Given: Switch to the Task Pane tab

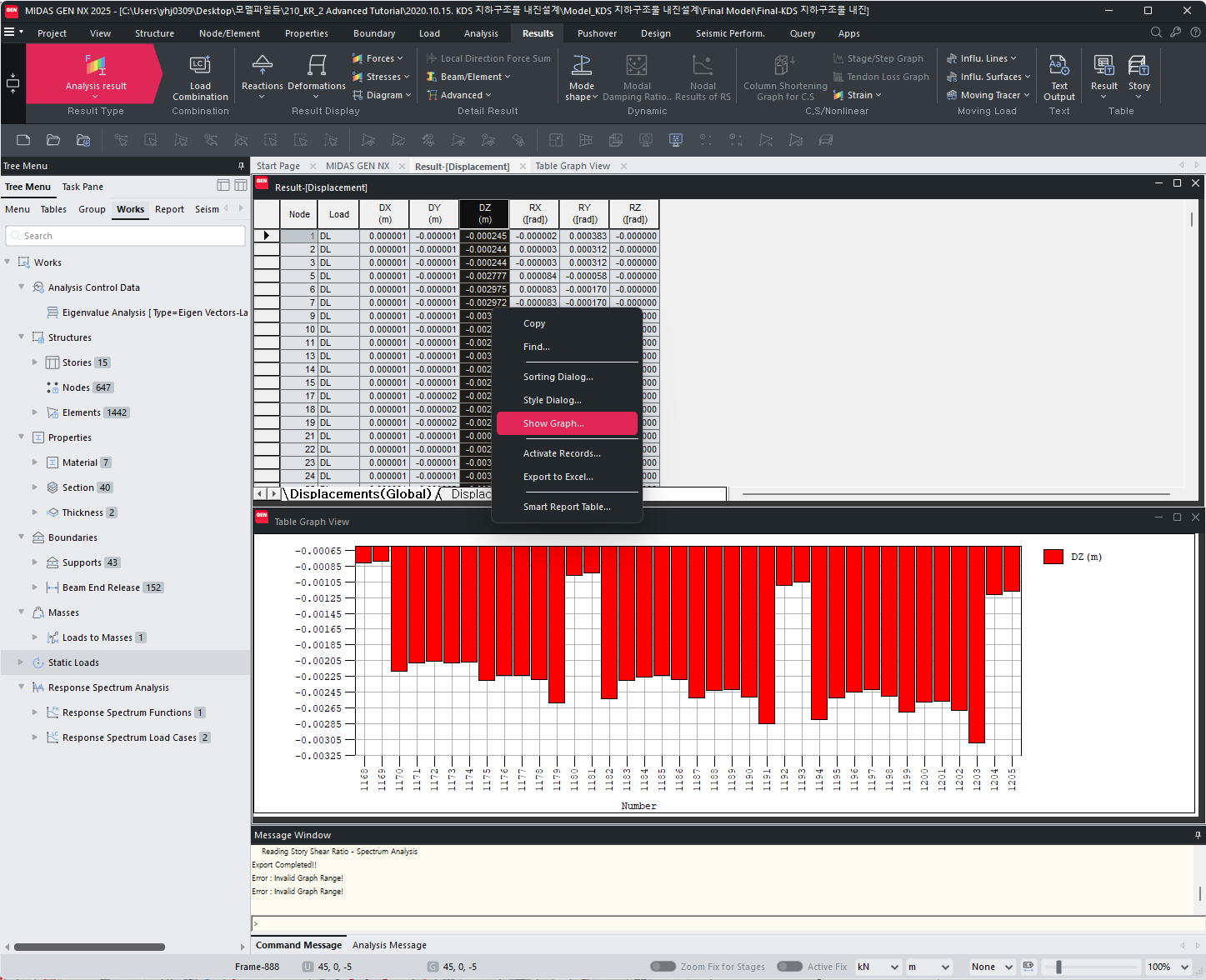Looking at the screenshot, I should pyautogui.click(x=83, y=187).
